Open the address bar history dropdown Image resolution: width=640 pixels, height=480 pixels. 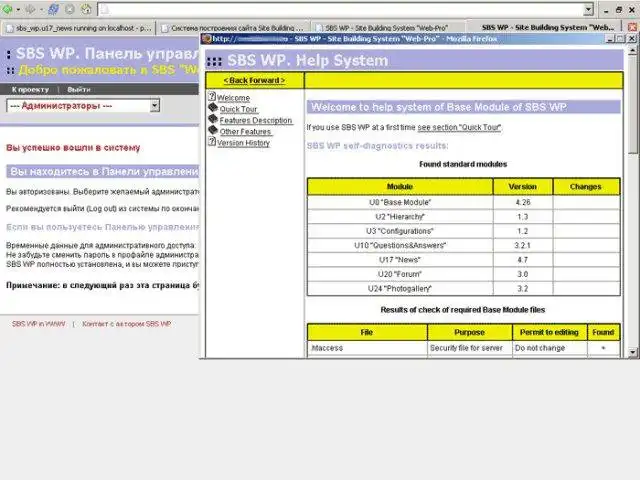pos(588,9)
